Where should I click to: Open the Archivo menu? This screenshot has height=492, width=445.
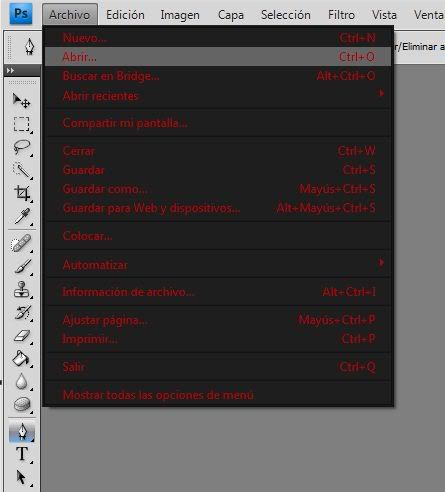click(x=70, y=15)
